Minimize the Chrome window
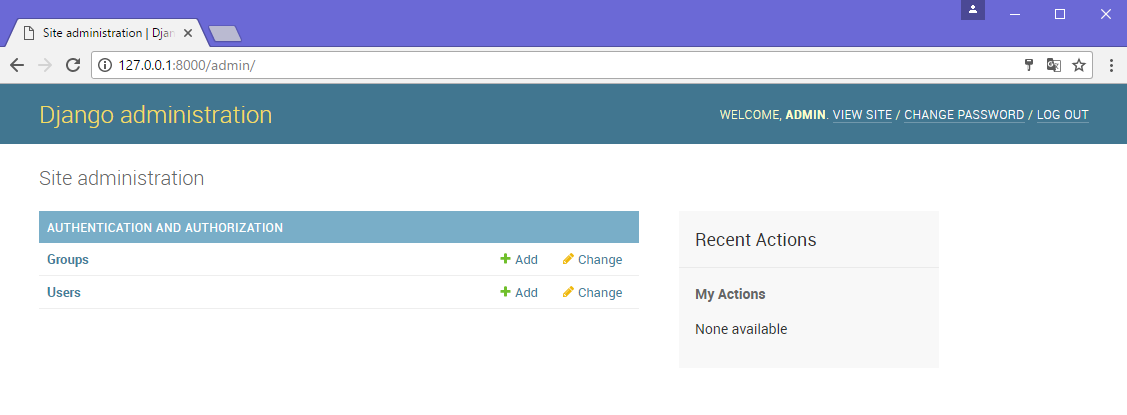 point(1015,14)
